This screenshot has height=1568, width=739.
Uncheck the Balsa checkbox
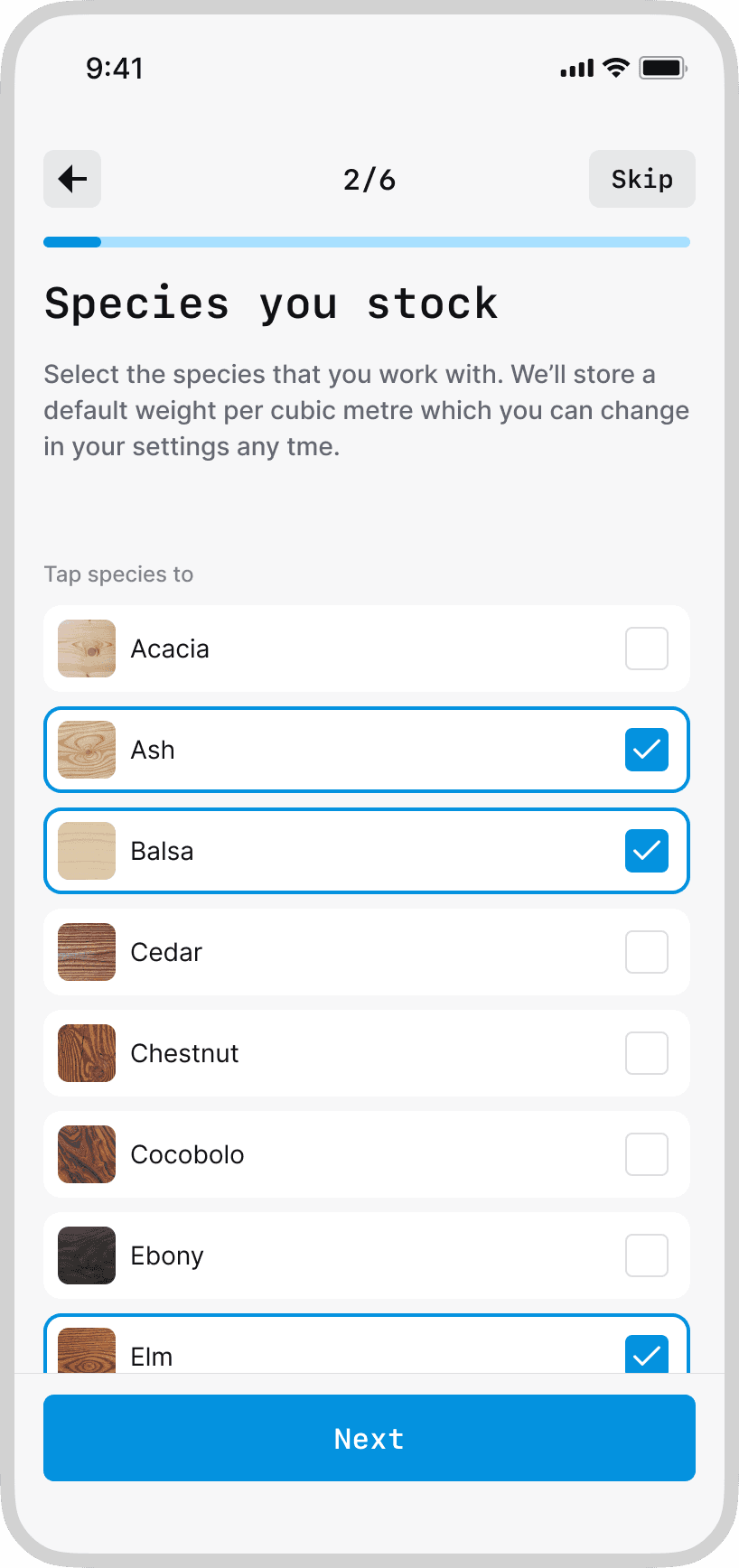tap(647, 851)
